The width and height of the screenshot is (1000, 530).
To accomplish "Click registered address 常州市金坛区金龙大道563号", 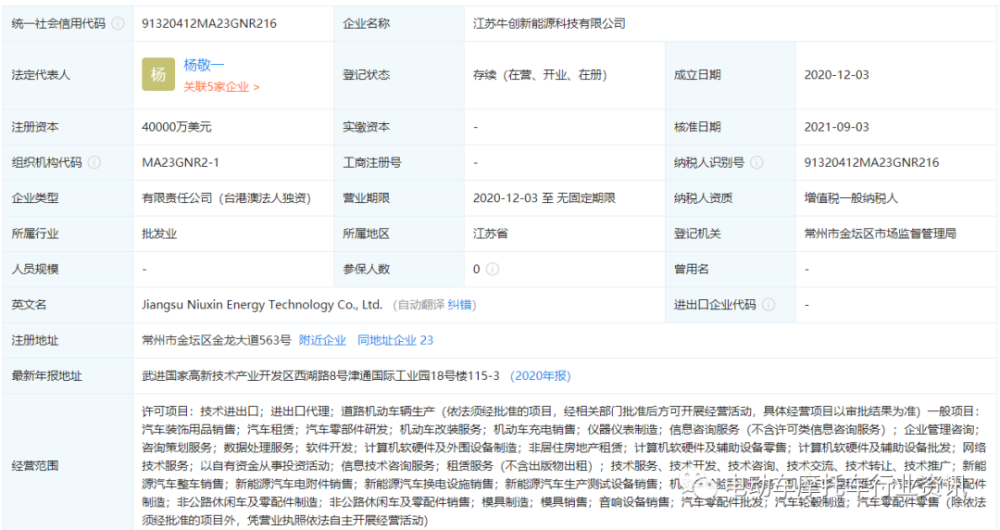I will point(216,341).
